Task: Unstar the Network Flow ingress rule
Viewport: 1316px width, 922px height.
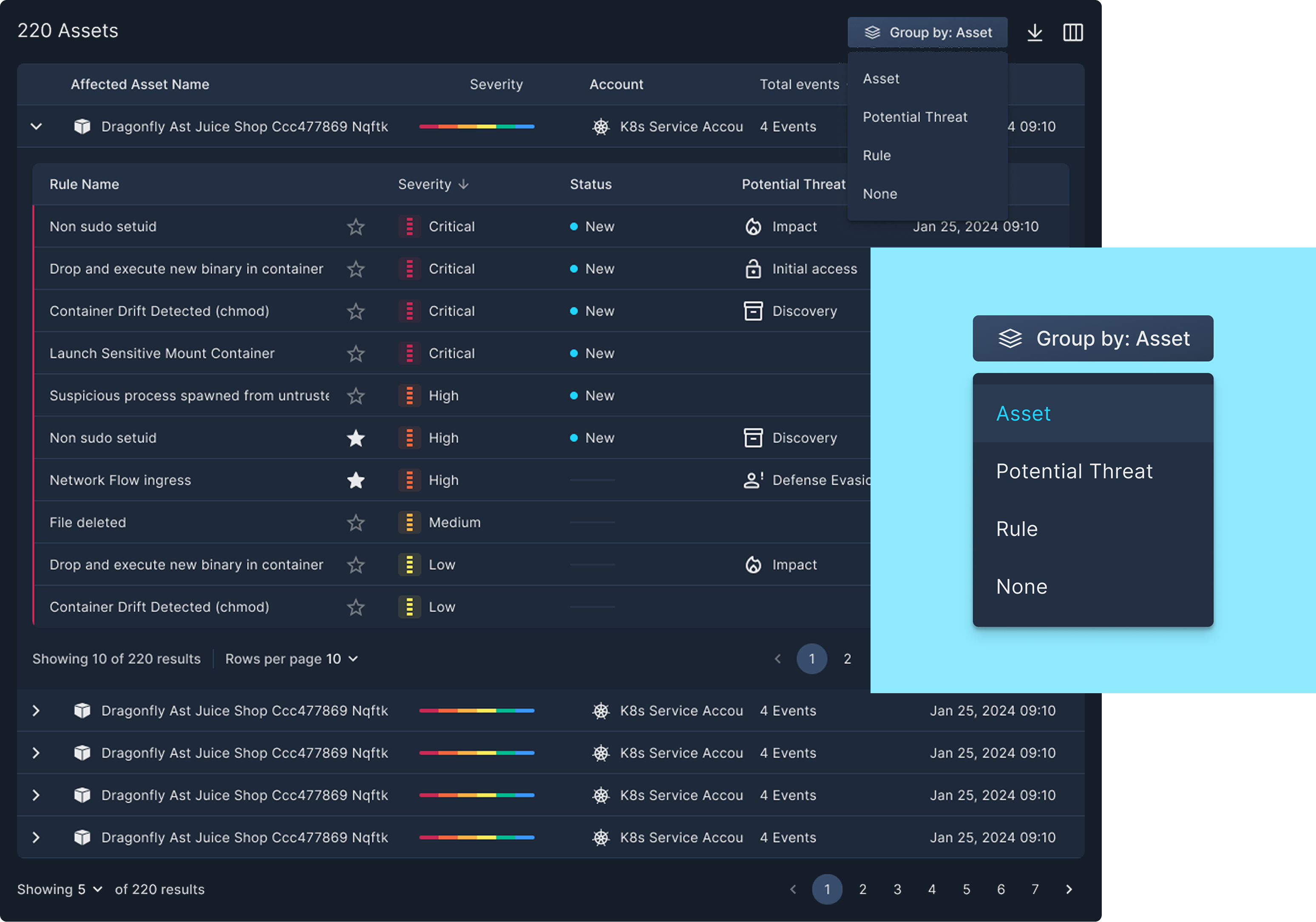Action: [x=356, y=480]
